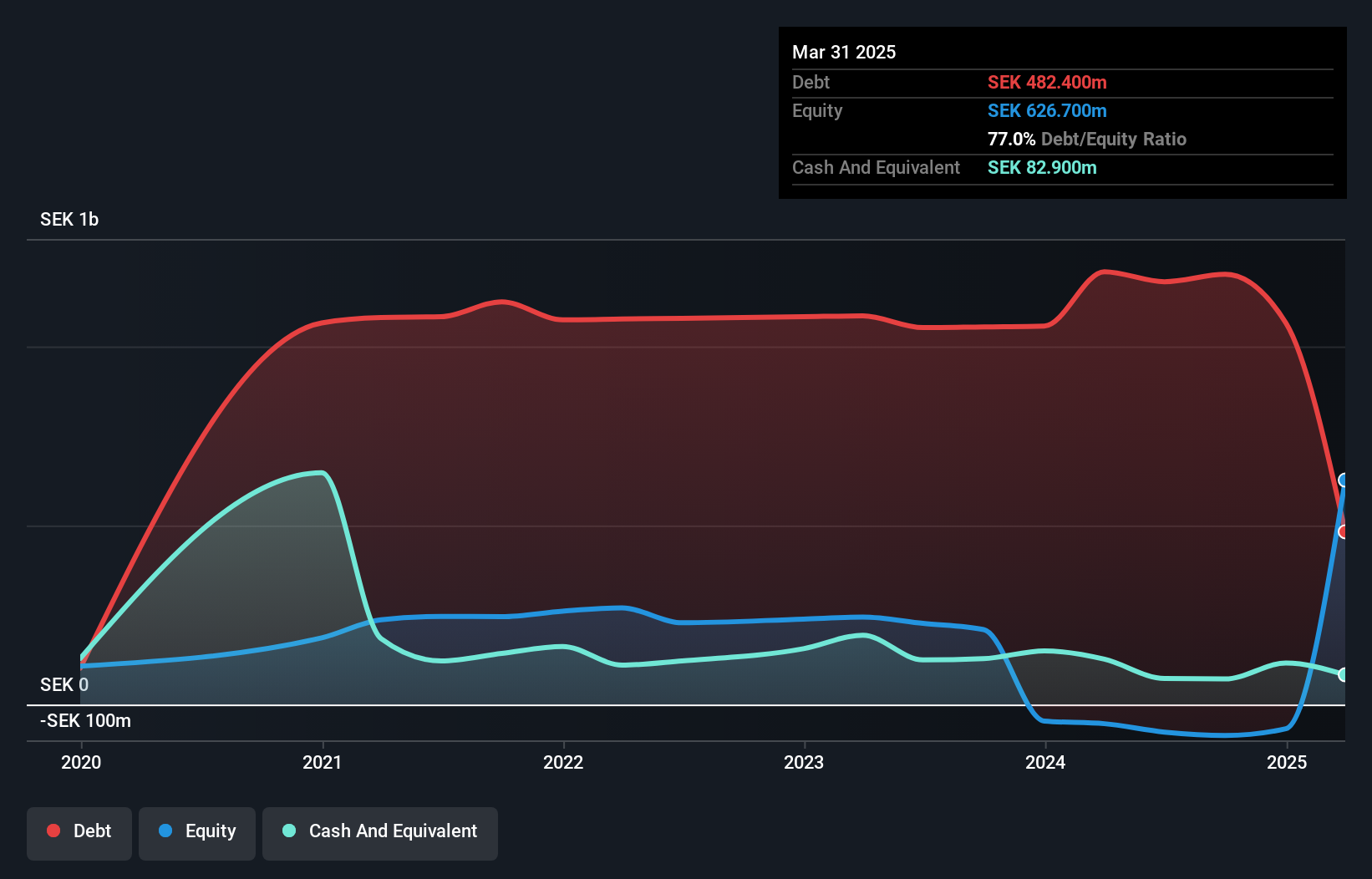Click the blue Equity legend dot

[165, 831]
